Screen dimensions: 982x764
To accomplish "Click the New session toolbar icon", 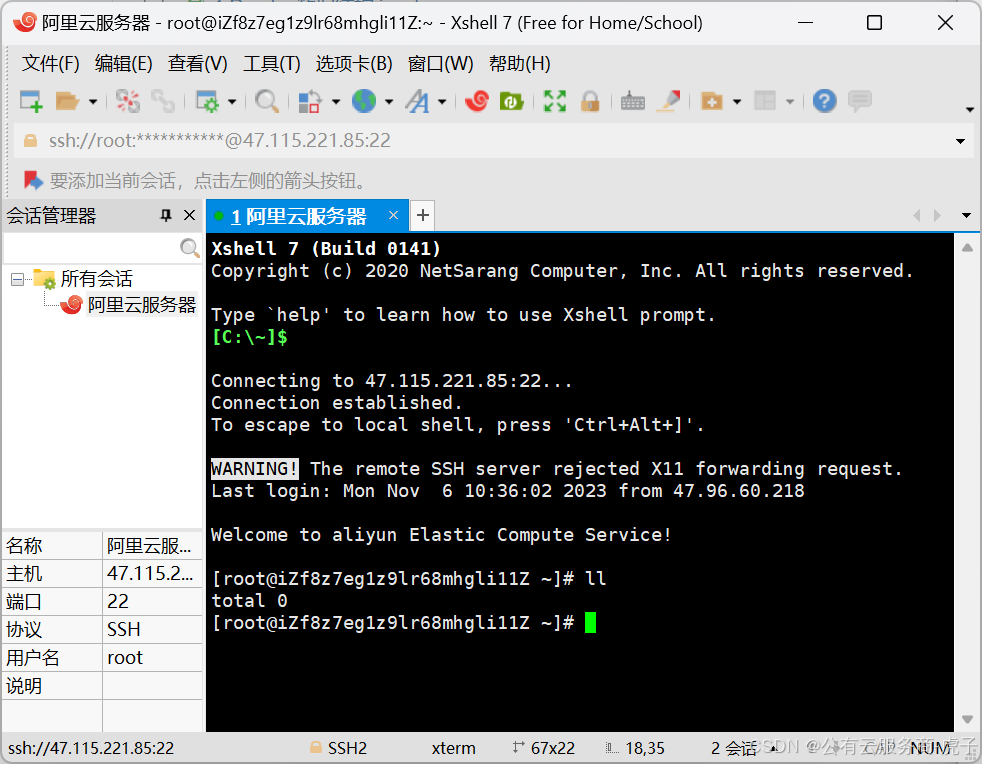I will point(31,101).
